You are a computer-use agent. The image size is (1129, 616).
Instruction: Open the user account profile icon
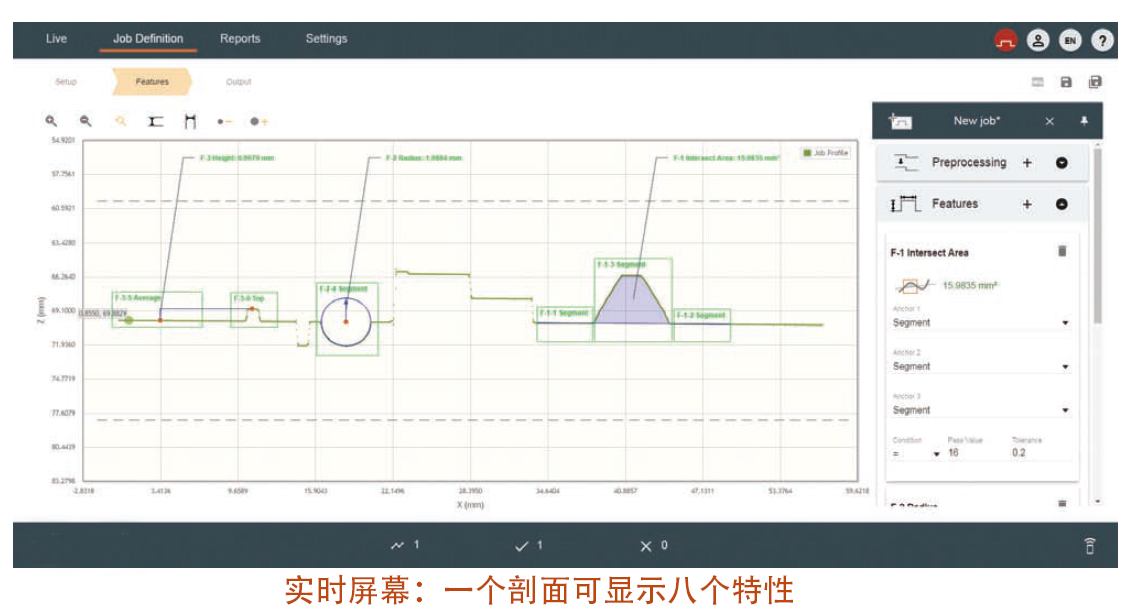coord(1038,40)
